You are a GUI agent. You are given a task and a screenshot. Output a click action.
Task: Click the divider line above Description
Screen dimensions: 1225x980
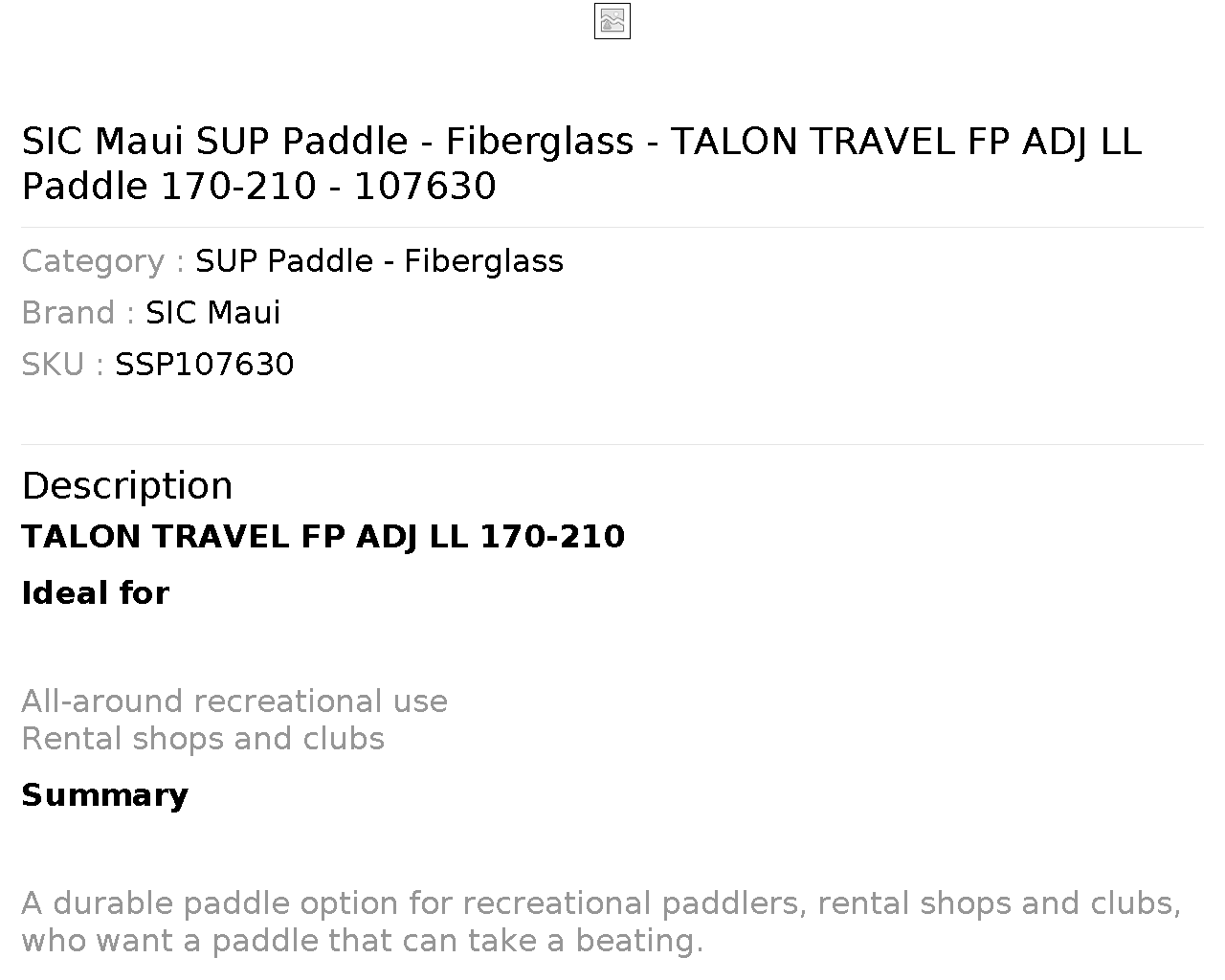(612, 445)
